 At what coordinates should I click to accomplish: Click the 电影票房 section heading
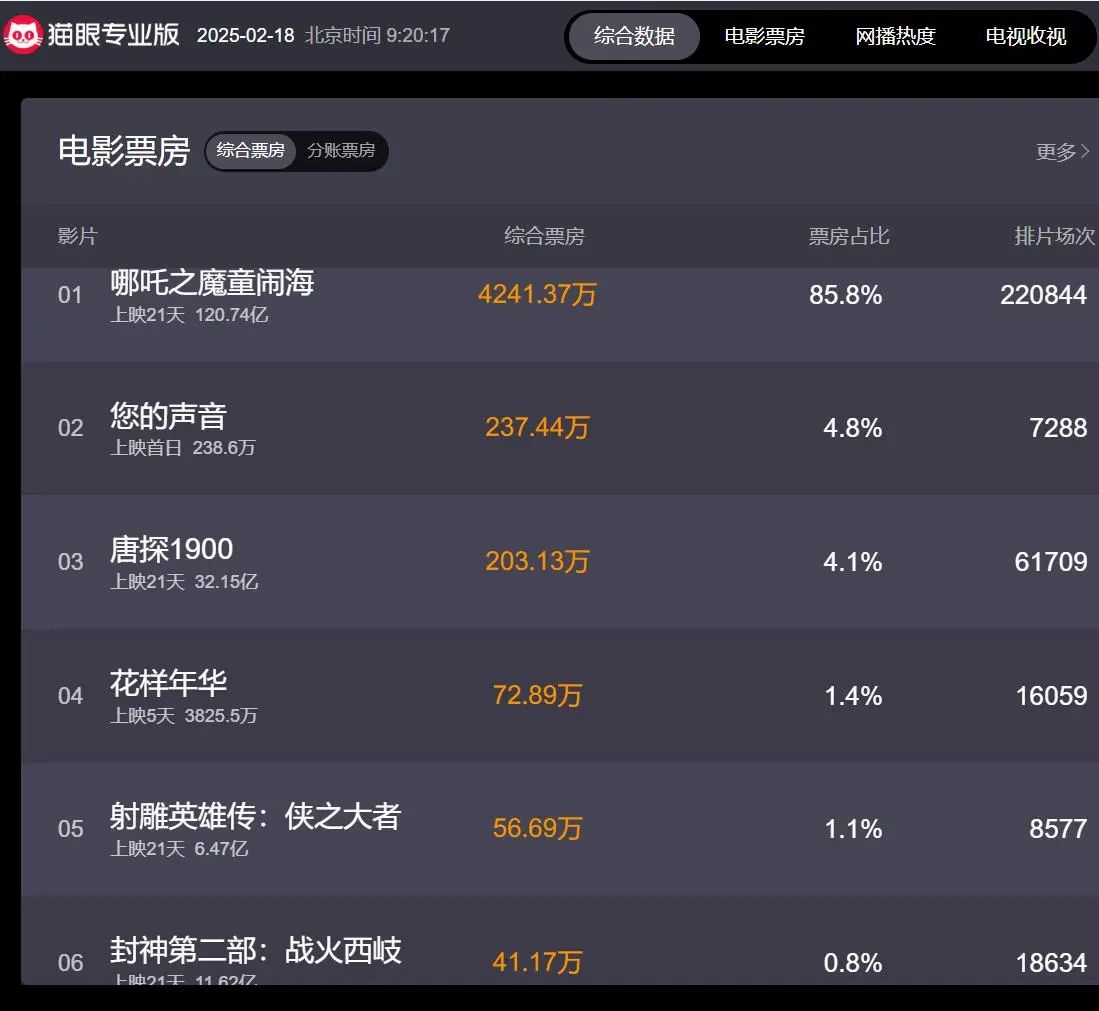[x=124, y=151]
